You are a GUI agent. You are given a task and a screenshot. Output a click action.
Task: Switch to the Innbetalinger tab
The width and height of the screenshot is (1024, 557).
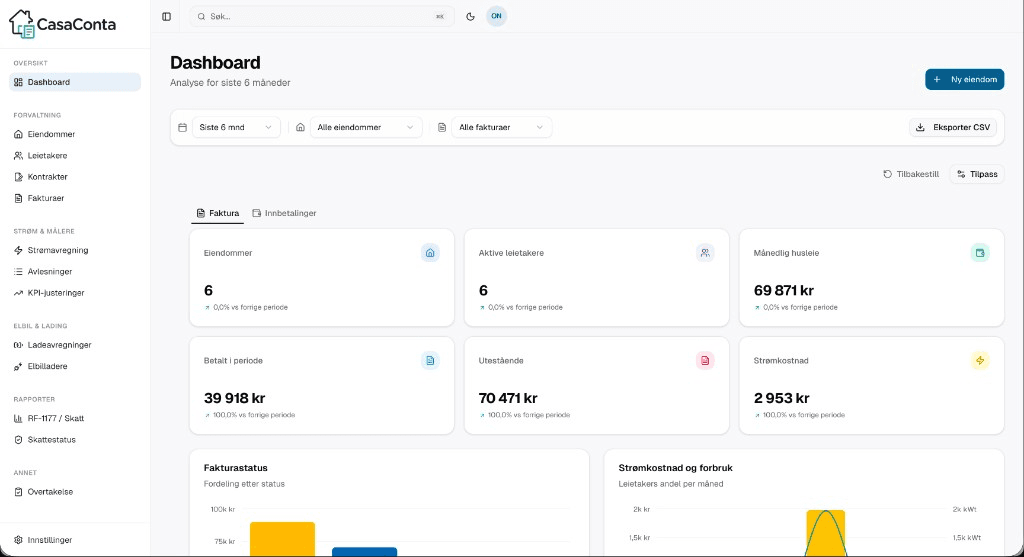coord(284,213)
